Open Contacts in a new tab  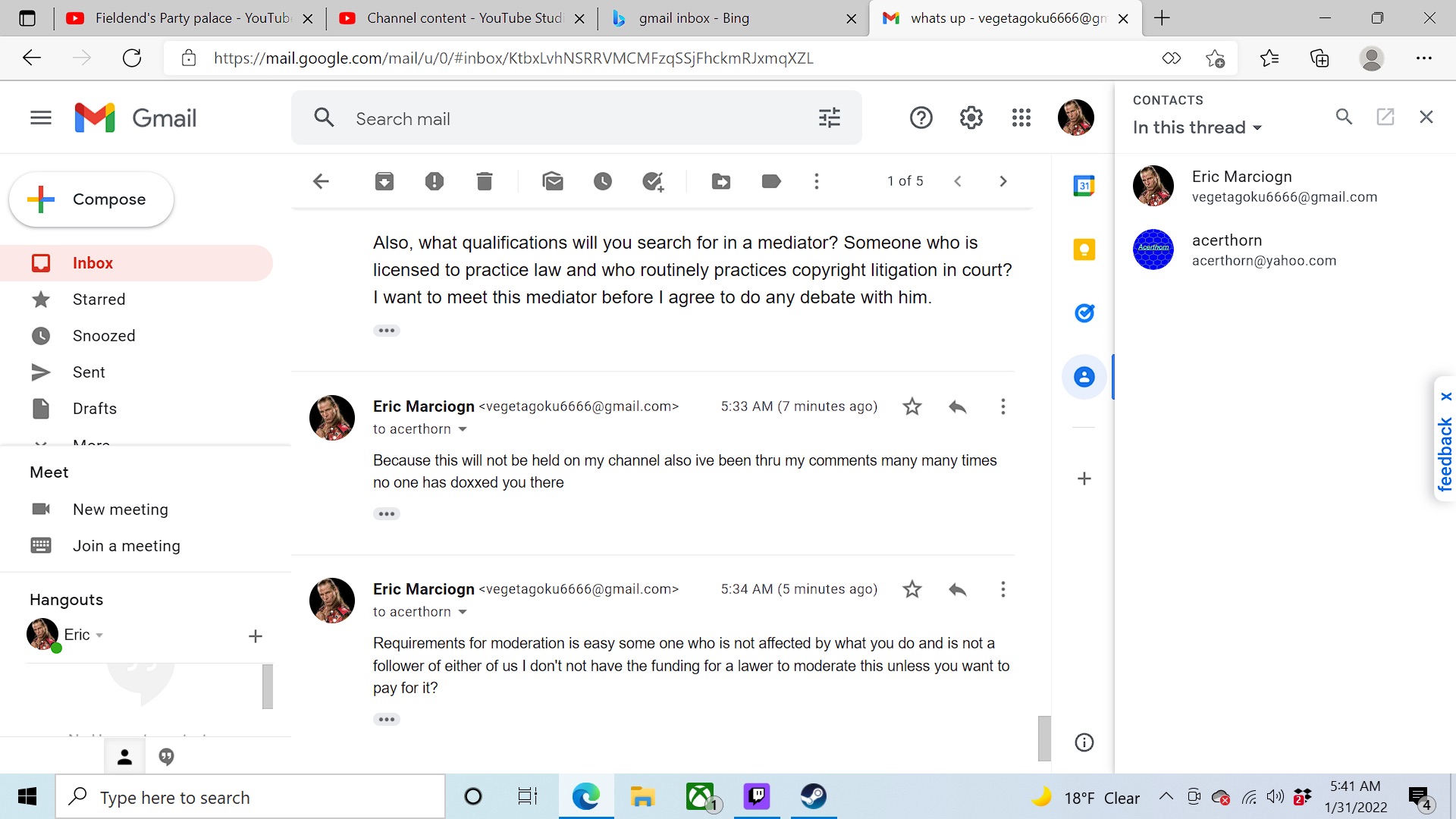click(1385, 117)
